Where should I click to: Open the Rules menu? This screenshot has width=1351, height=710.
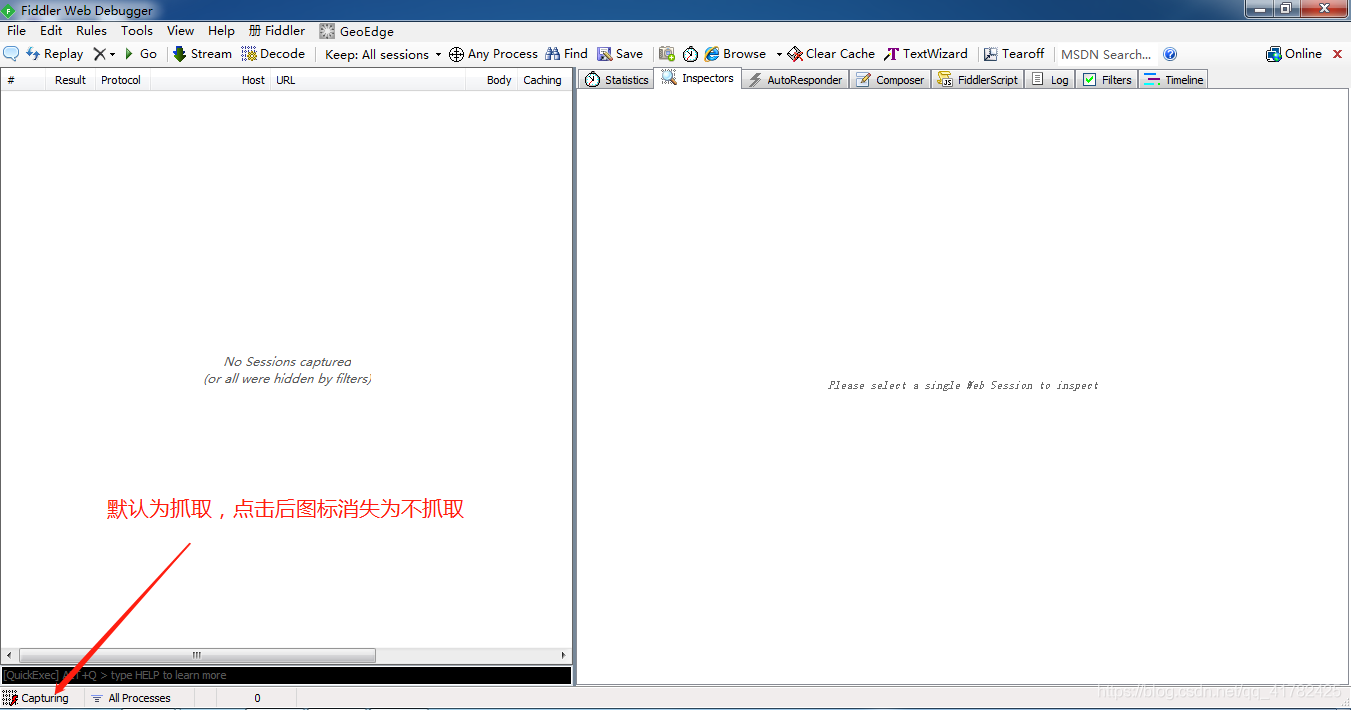point(91,31)
